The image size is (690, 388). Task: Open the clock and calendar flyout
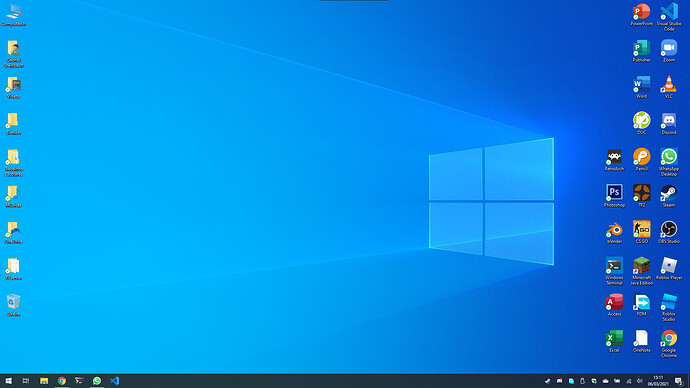pyautogui.click(x=658, y=381)
